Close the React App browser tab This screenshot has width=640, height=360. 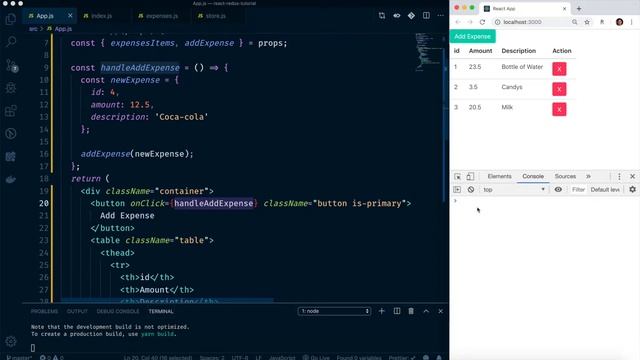click(564, 9)
